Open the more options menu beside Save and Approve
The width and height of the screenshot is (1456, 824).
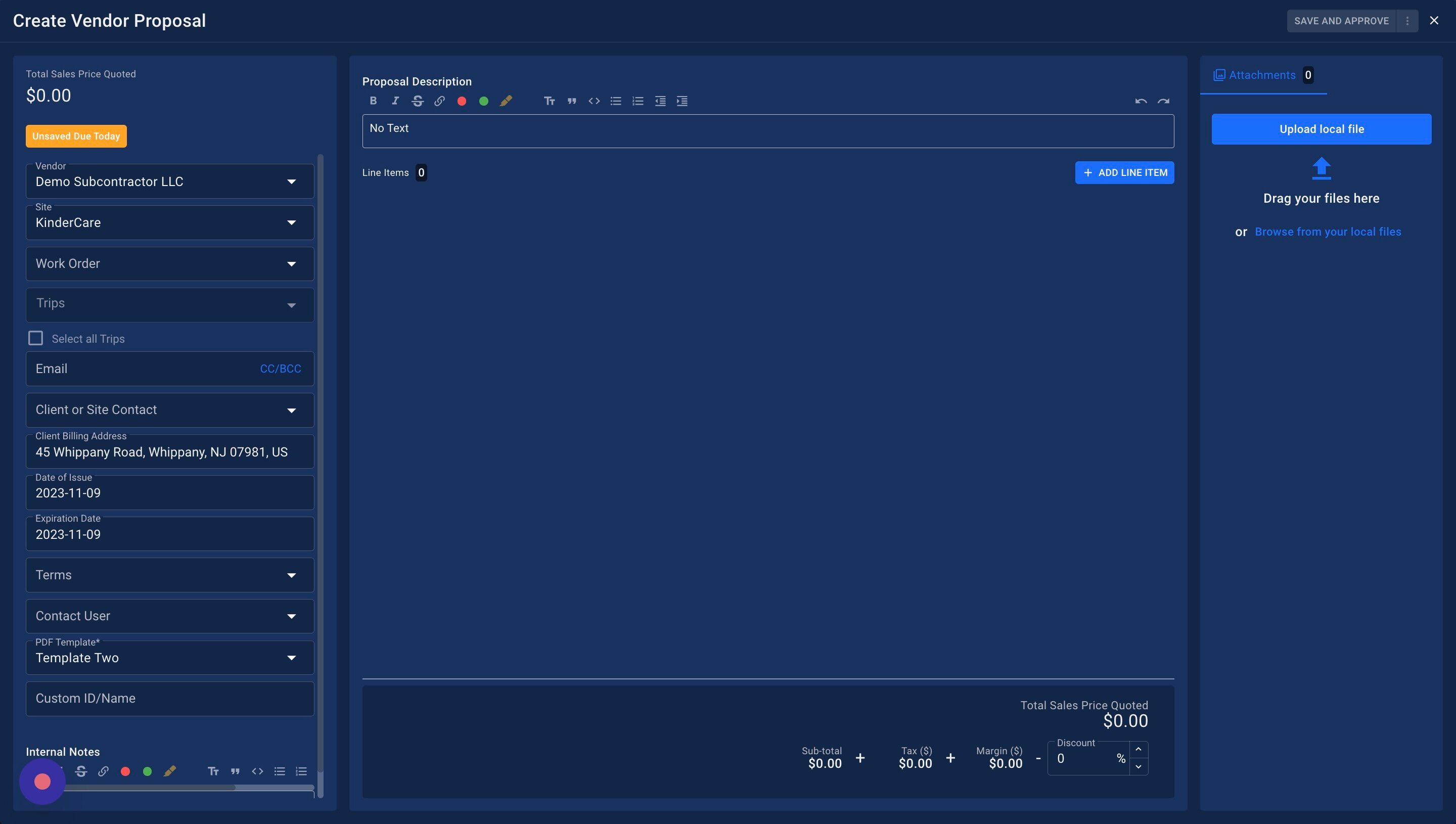pyautogui.click(x=1407, y=21)
